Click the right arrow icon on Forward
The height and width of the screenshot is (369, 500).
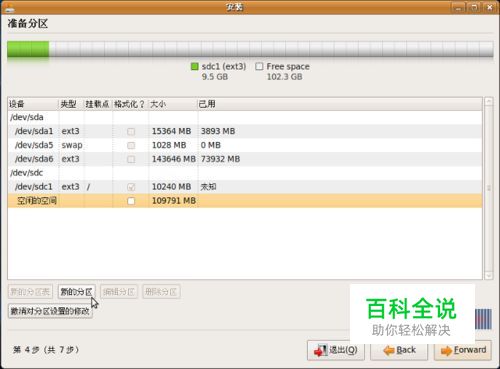[x=446, y=351]
